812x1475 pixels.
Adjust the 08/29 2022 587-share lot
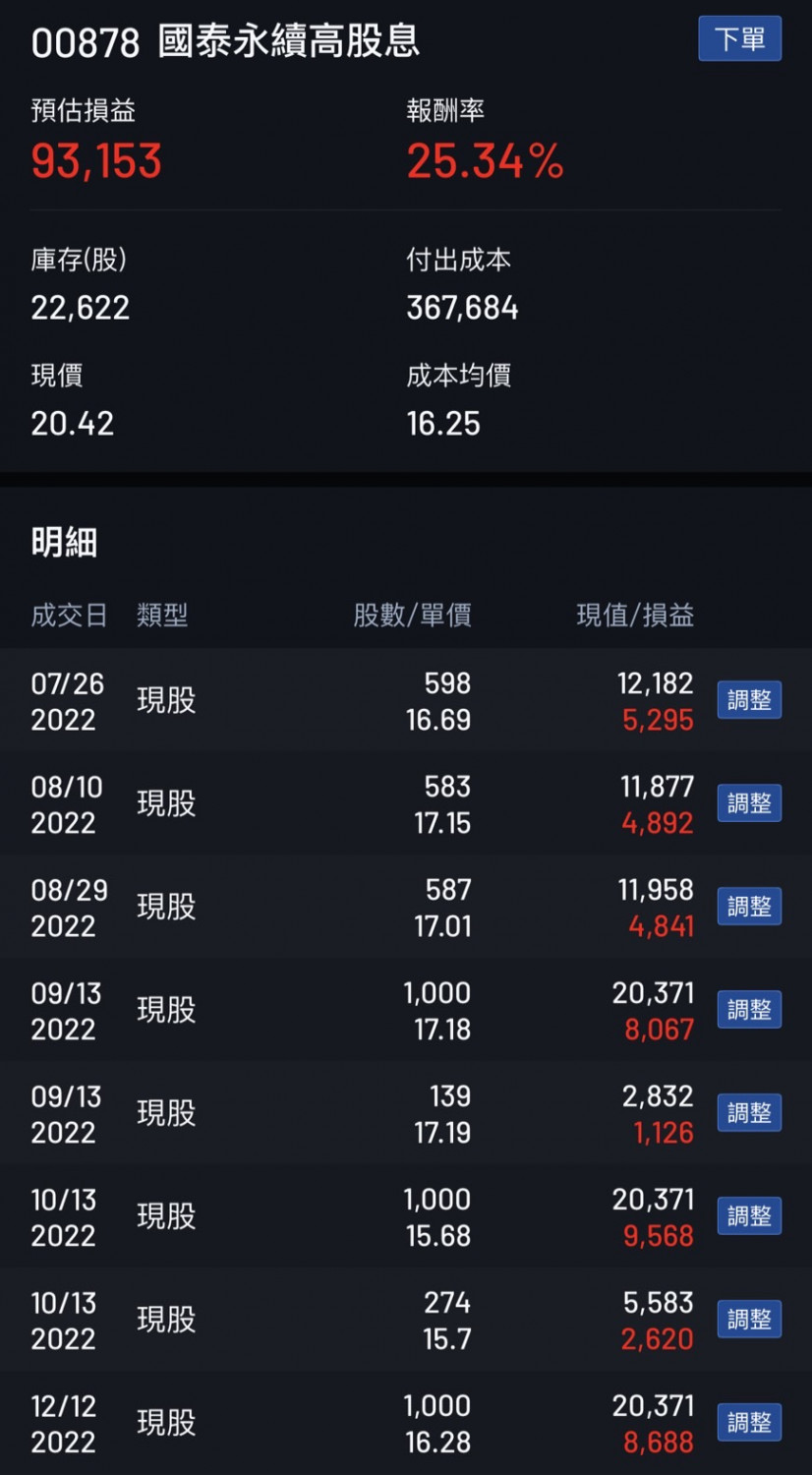pos(749,907)
